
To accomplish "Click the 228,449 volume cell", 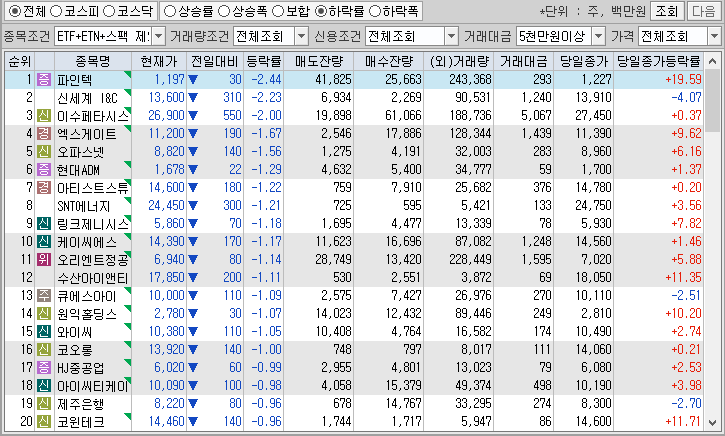I will point(470,260).
